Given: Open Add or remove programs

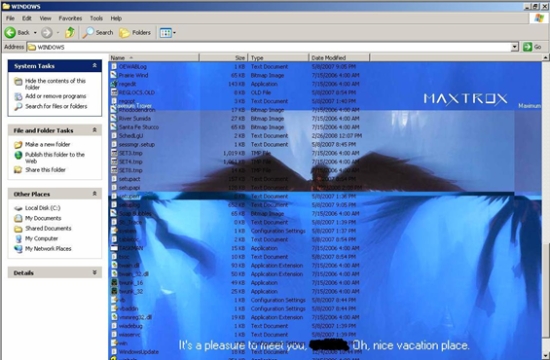Looking at the screenshot, I should [x=55, y=96].
